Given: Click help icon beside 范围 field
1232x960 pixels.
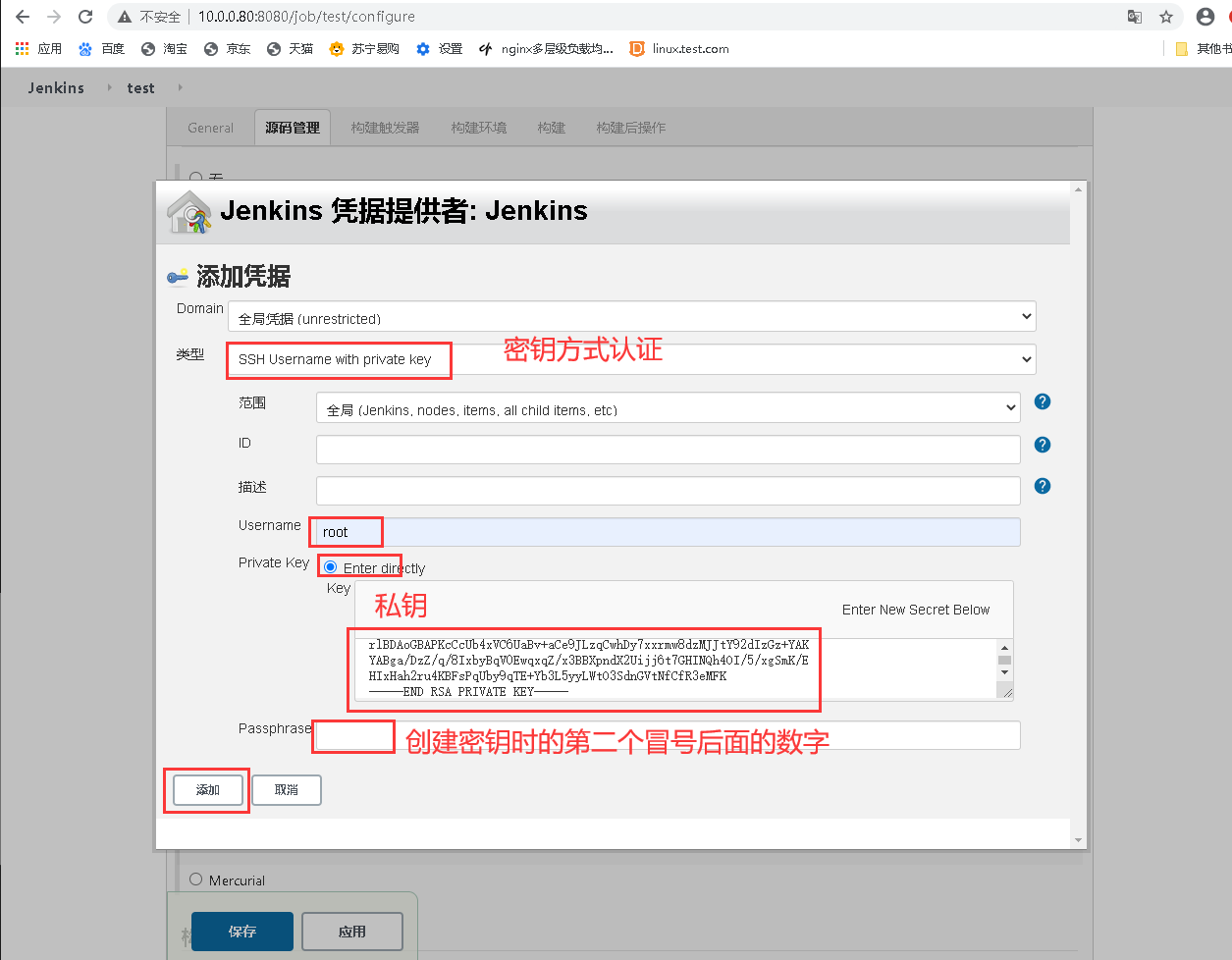Looking at the screenshot, I should tap(1043, 401).
